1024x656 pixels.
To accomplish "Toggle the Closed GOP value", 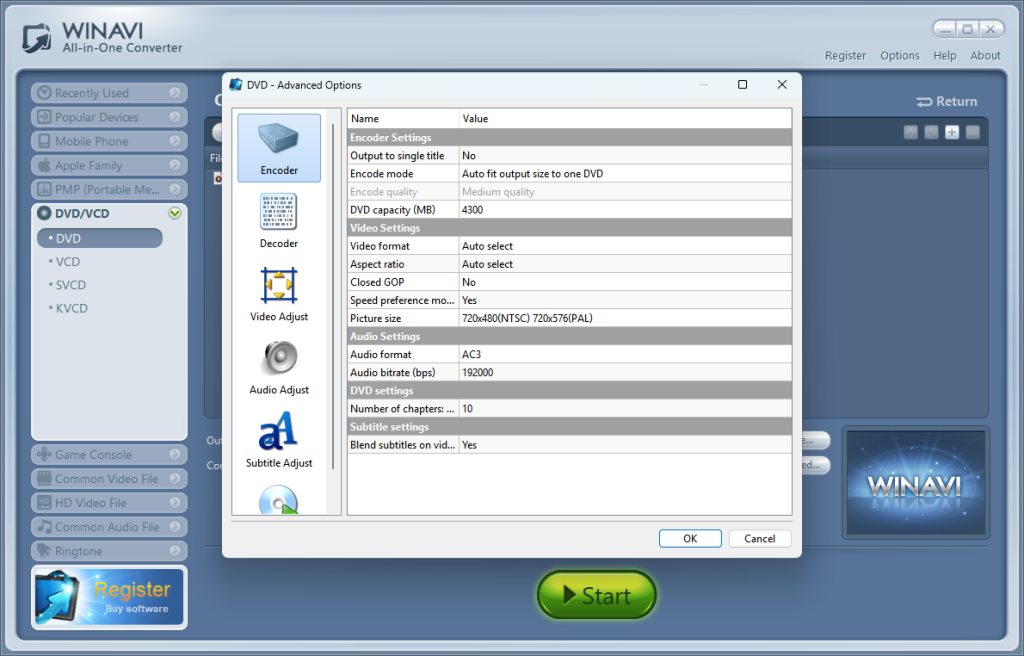I will (625, 283).
